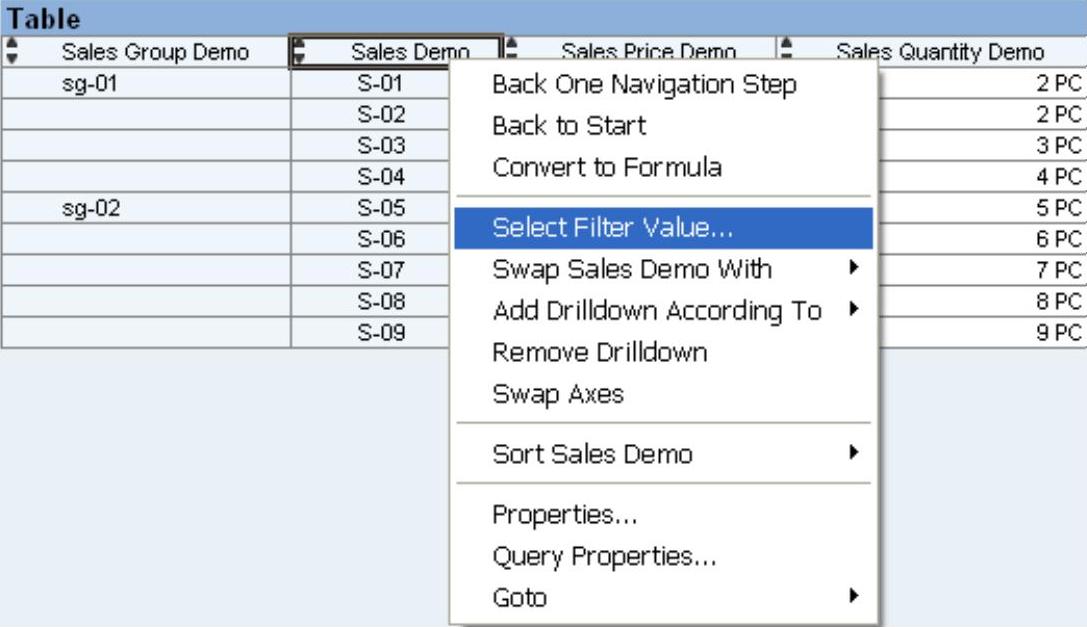Click sort icon in Sales Group Demo header
This screenshot has height=627, width=1087.
tap(11, 51)
